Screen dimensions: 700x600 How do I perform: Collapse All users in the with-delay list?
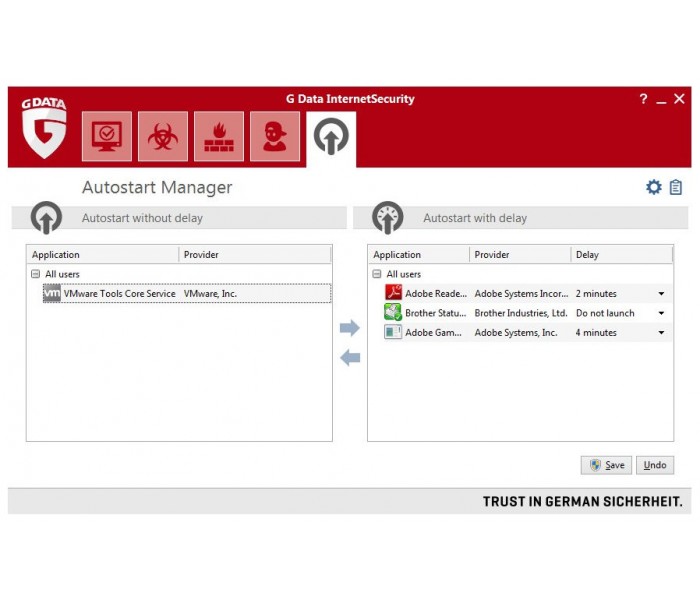(377, 274)
